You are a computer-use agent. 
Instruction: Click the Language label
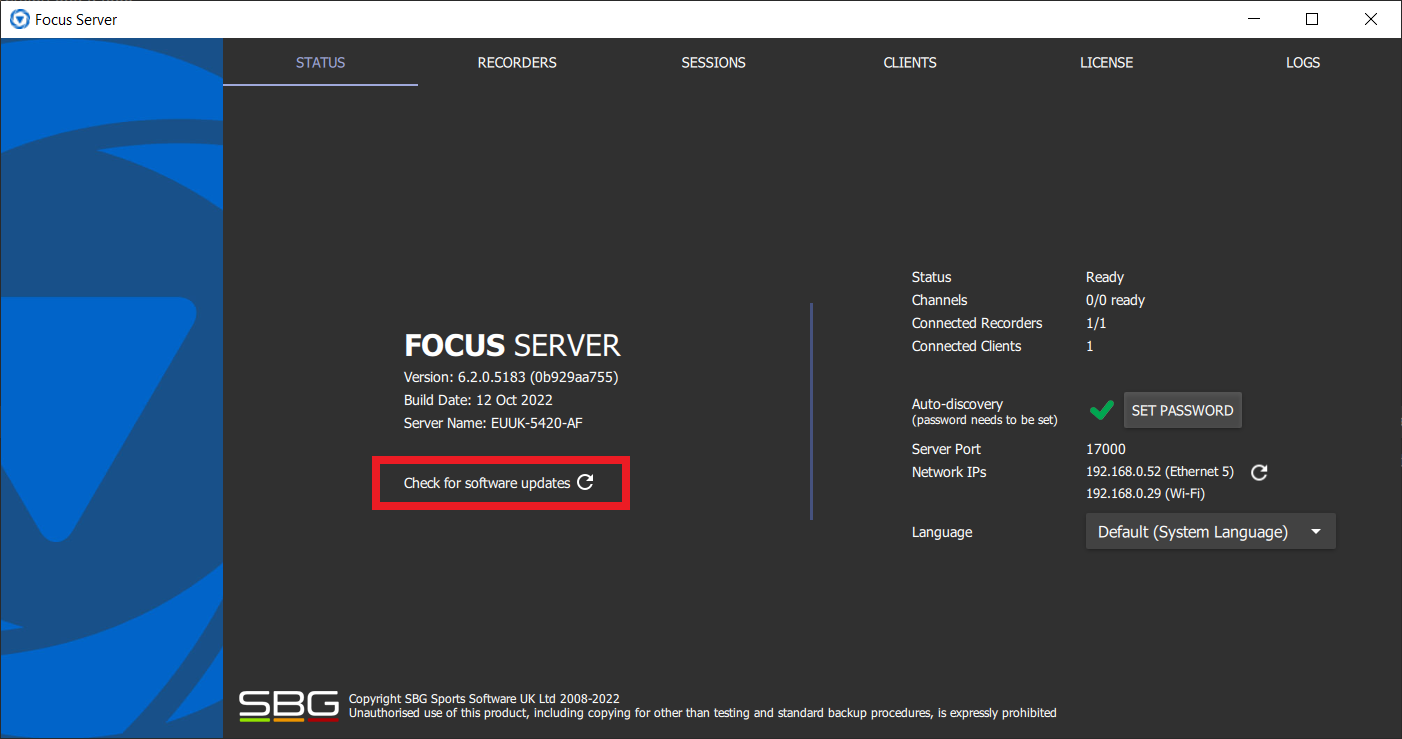click(x=942, y=532)
